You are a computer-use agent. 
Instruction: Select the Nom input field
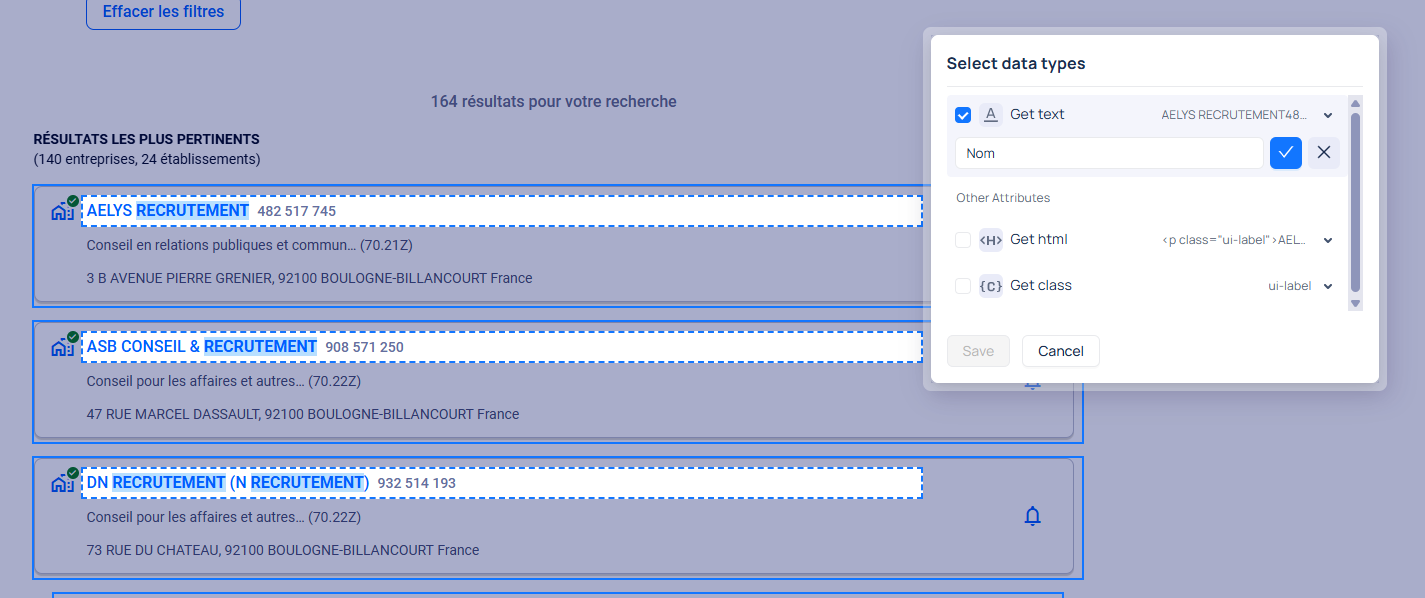point(1110,152)
